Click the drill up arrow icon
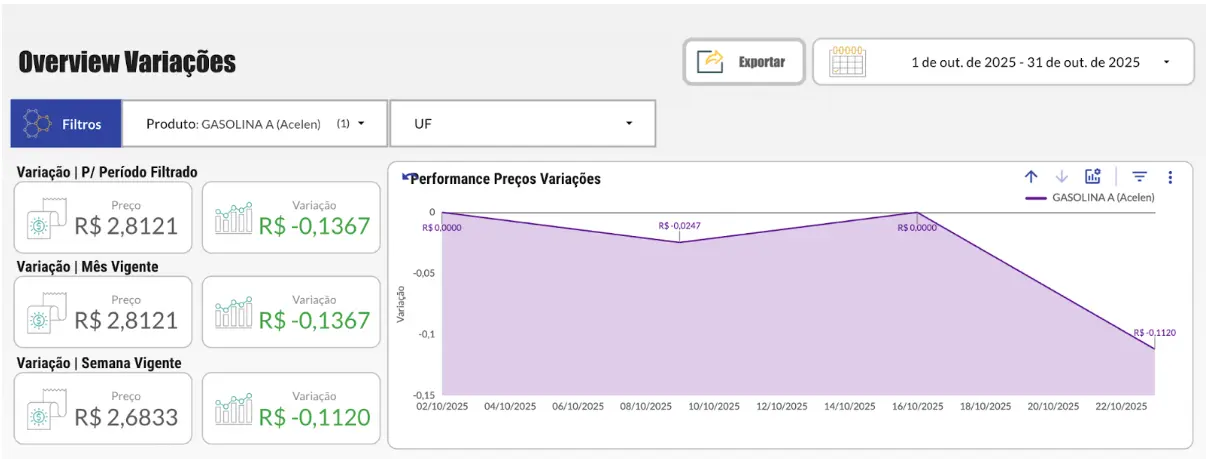This screenshot has height=459, width=1206. coord(1031,177)
